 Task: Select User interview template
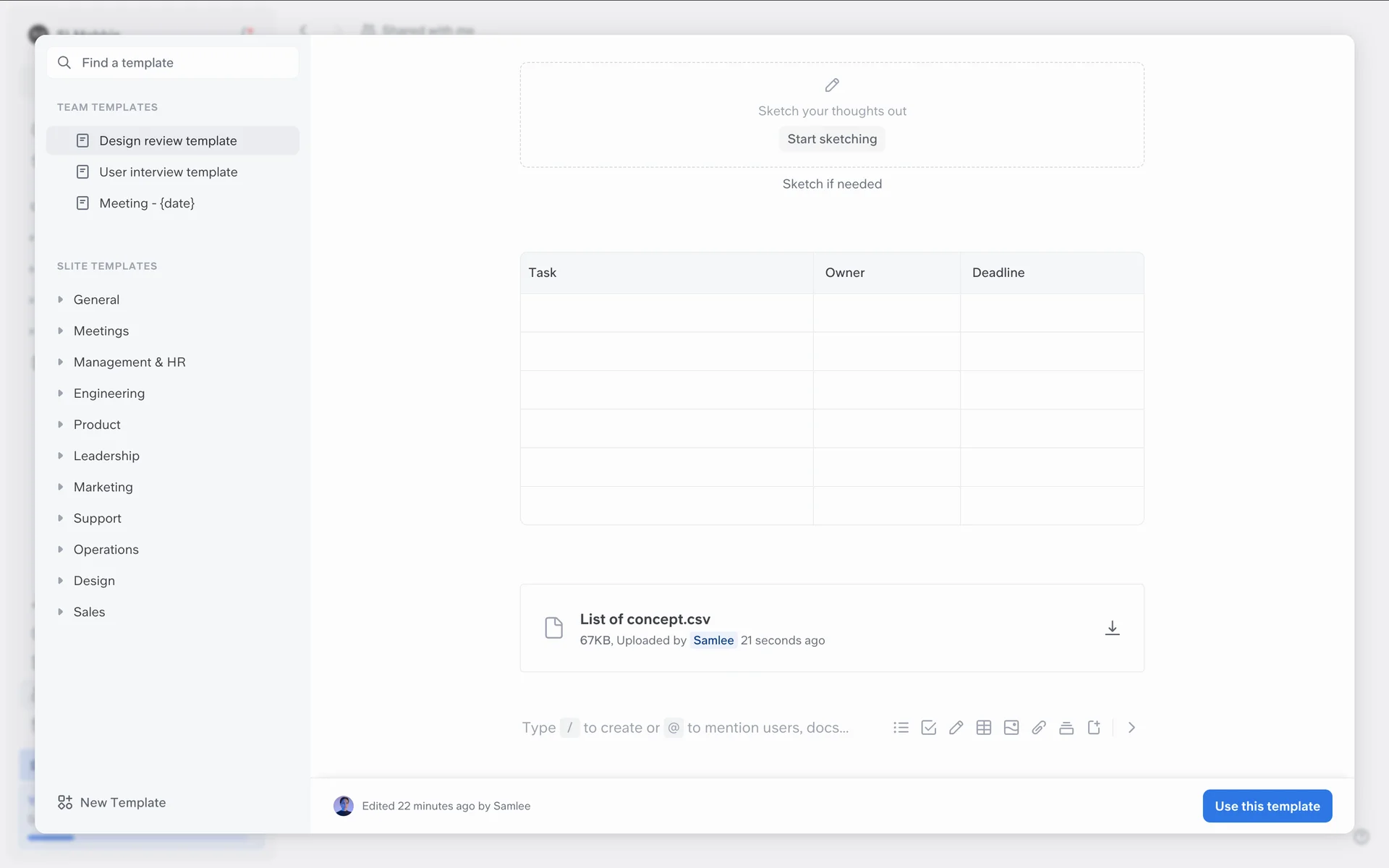[168, 172]
